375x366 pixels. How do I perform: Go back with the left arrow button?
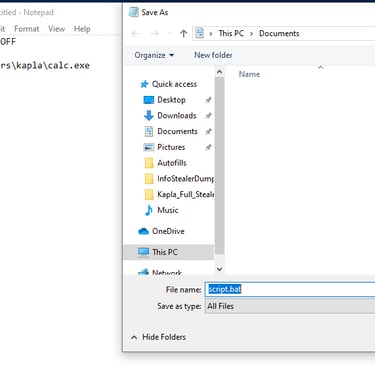tap(135, 33)
